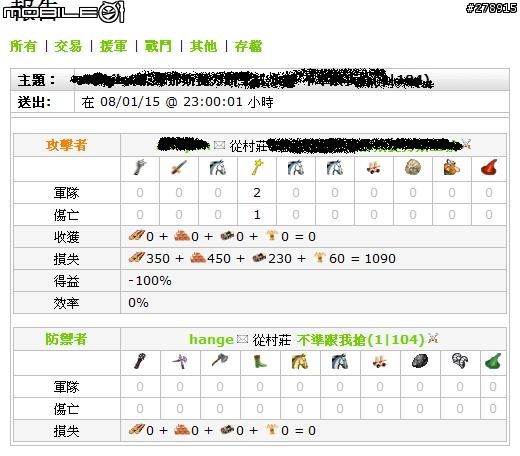Click the attacker 傷亡 value 1
Screen dimensions: 520x456
(257, 215)
